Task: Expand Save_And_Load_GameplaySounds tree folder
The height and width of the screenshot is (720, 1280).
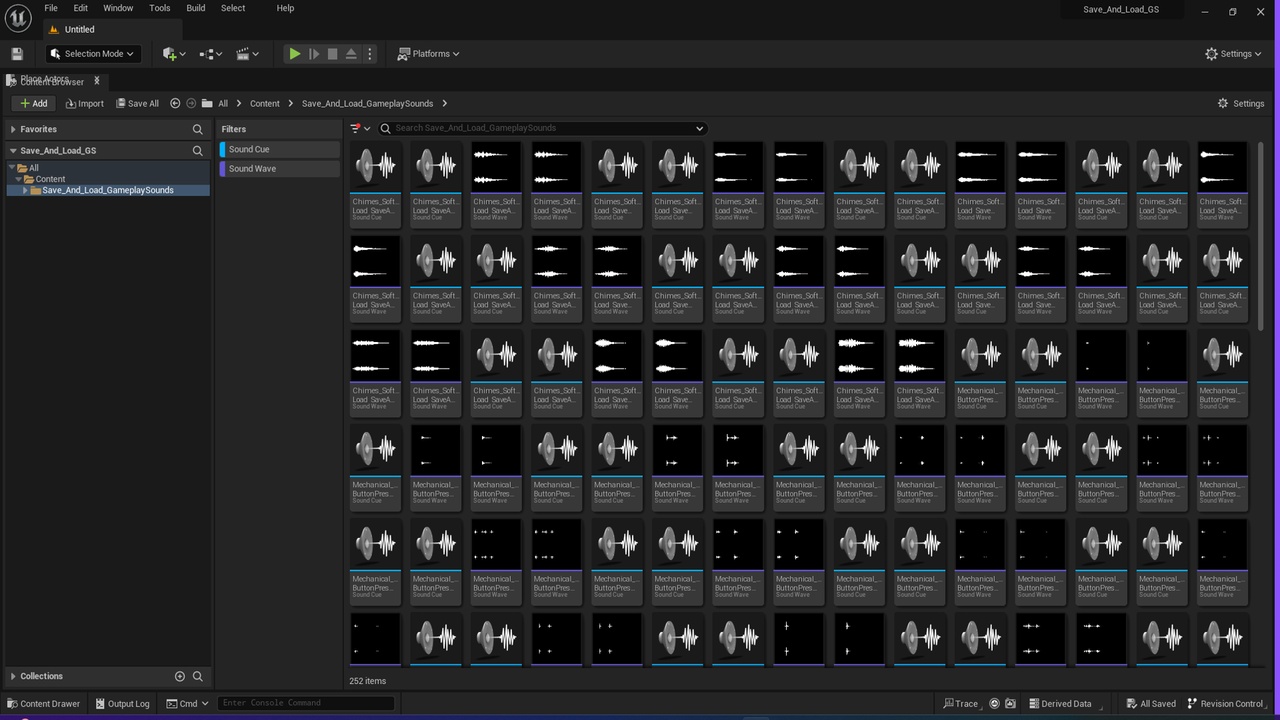Action: click(x=26, y=190)
